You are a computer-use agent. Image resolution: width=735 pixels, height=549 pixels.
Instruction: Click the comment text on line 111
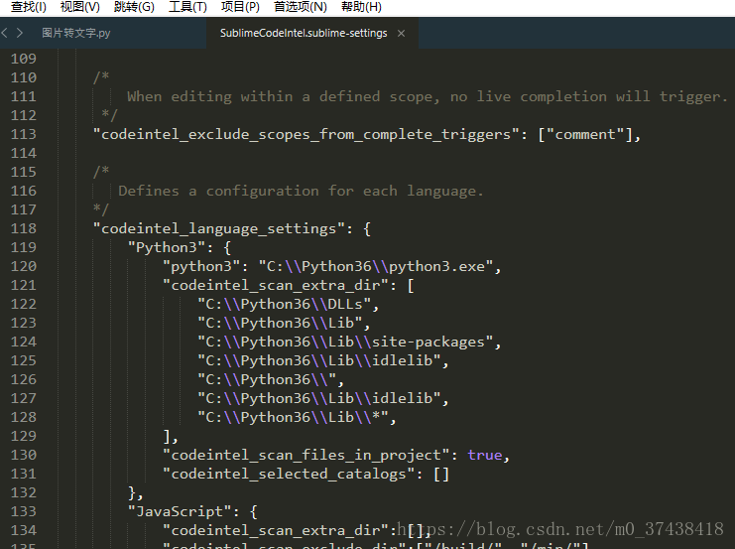427,97
